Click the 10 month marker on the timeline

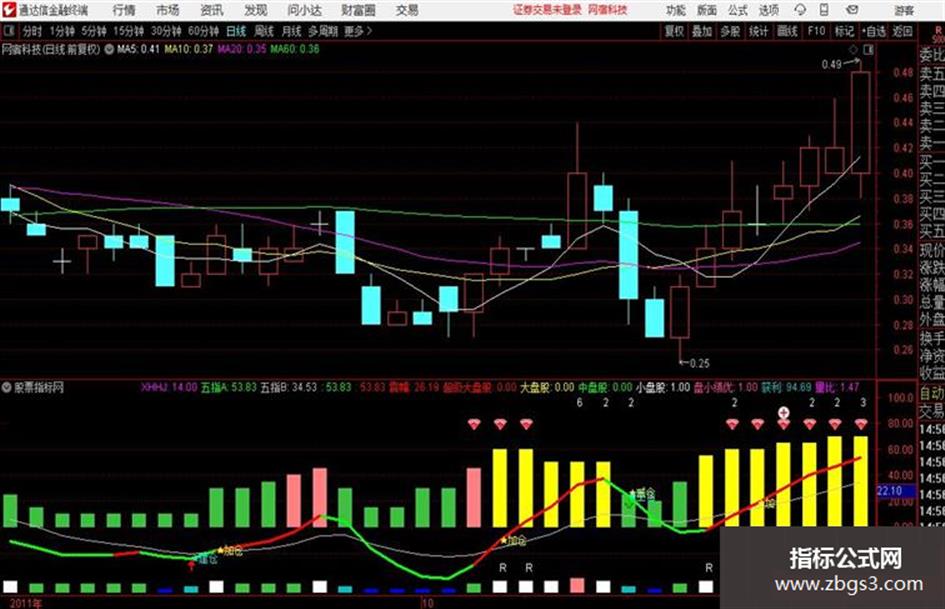(x=427, y=603)
